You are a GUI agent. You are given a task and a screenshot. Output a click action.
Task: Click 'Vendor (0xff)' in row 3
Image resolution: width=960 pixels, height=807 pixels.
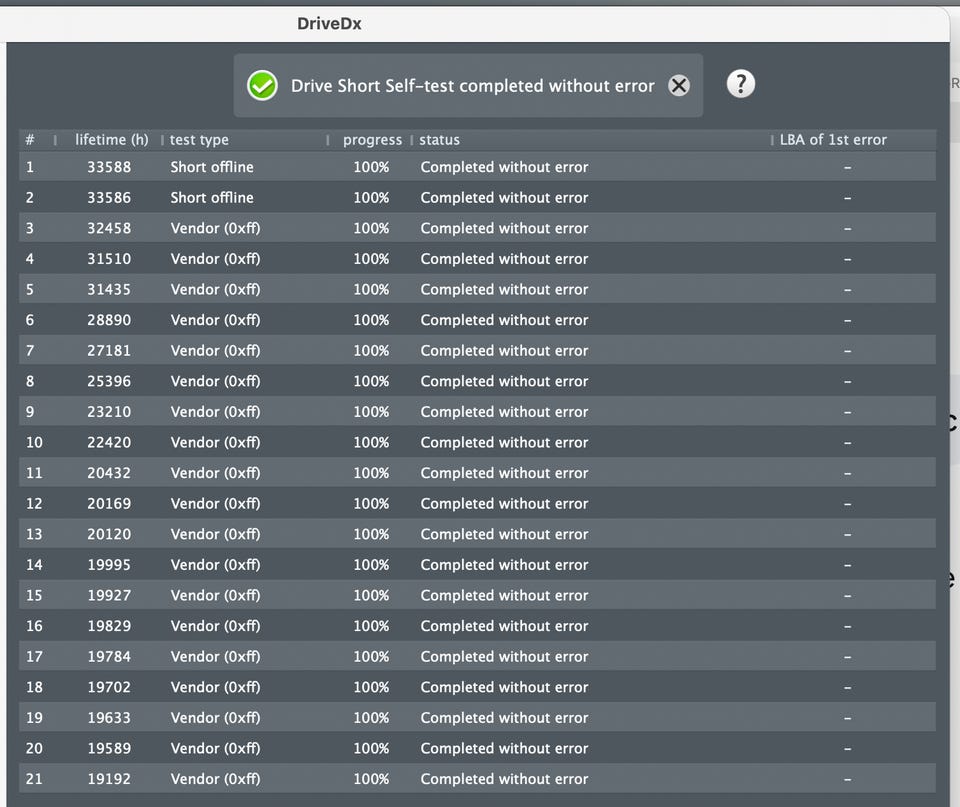pyautogui.click(x=216, y=228)
